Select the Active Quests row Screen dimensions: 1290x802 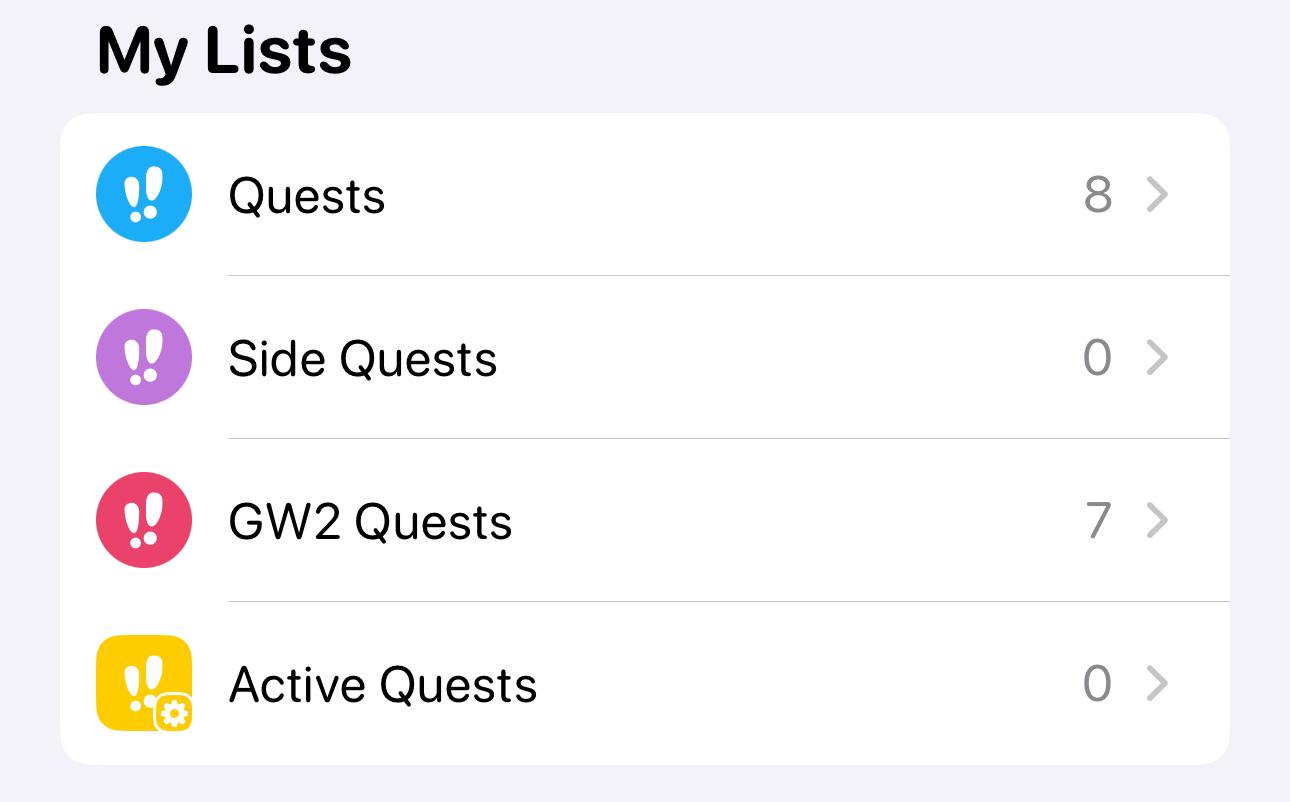(x=383, y=684)
